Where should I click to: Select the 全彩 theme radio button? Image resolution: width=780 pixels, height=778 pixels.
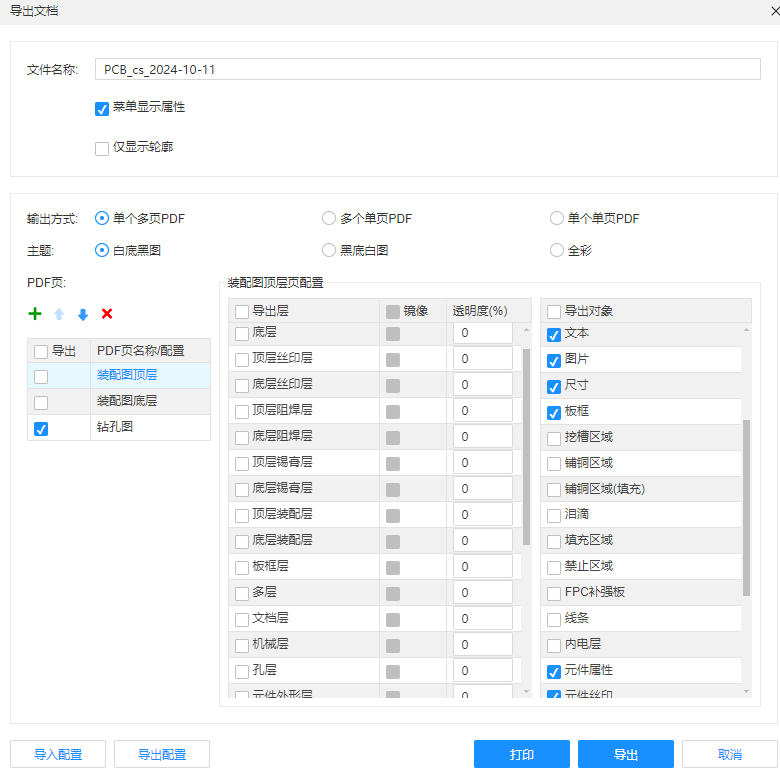click(557, 250)
